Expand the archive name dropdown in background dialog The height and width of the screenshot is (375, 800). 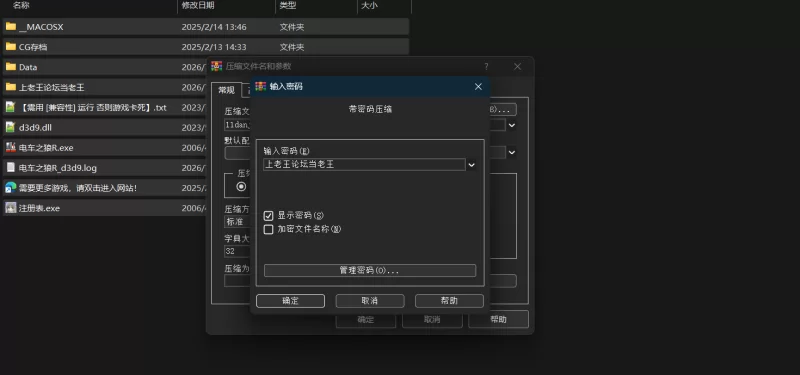512,125
